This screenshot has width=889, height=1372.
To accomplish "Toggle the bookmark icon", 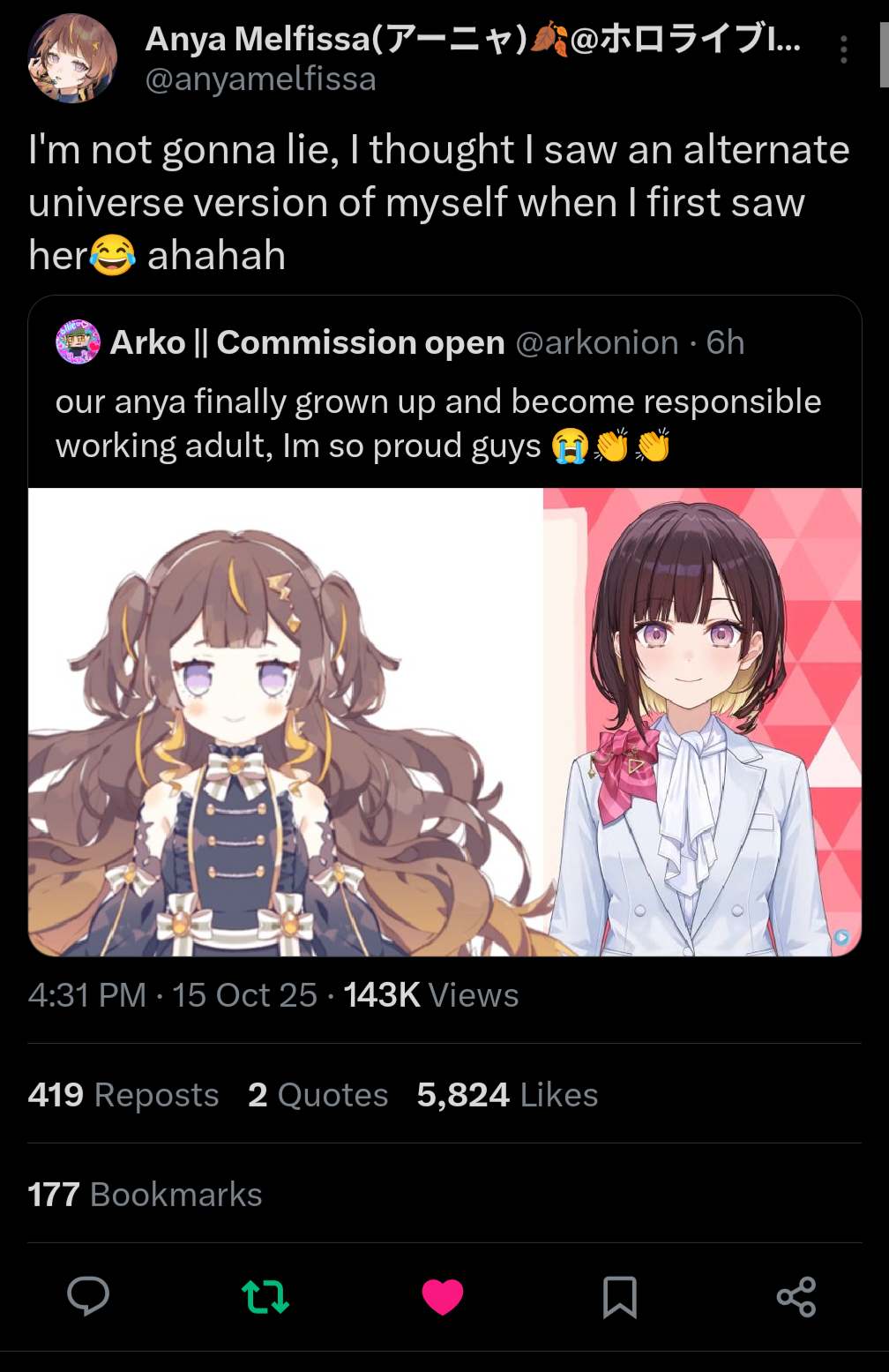I will click(619, 1297).
